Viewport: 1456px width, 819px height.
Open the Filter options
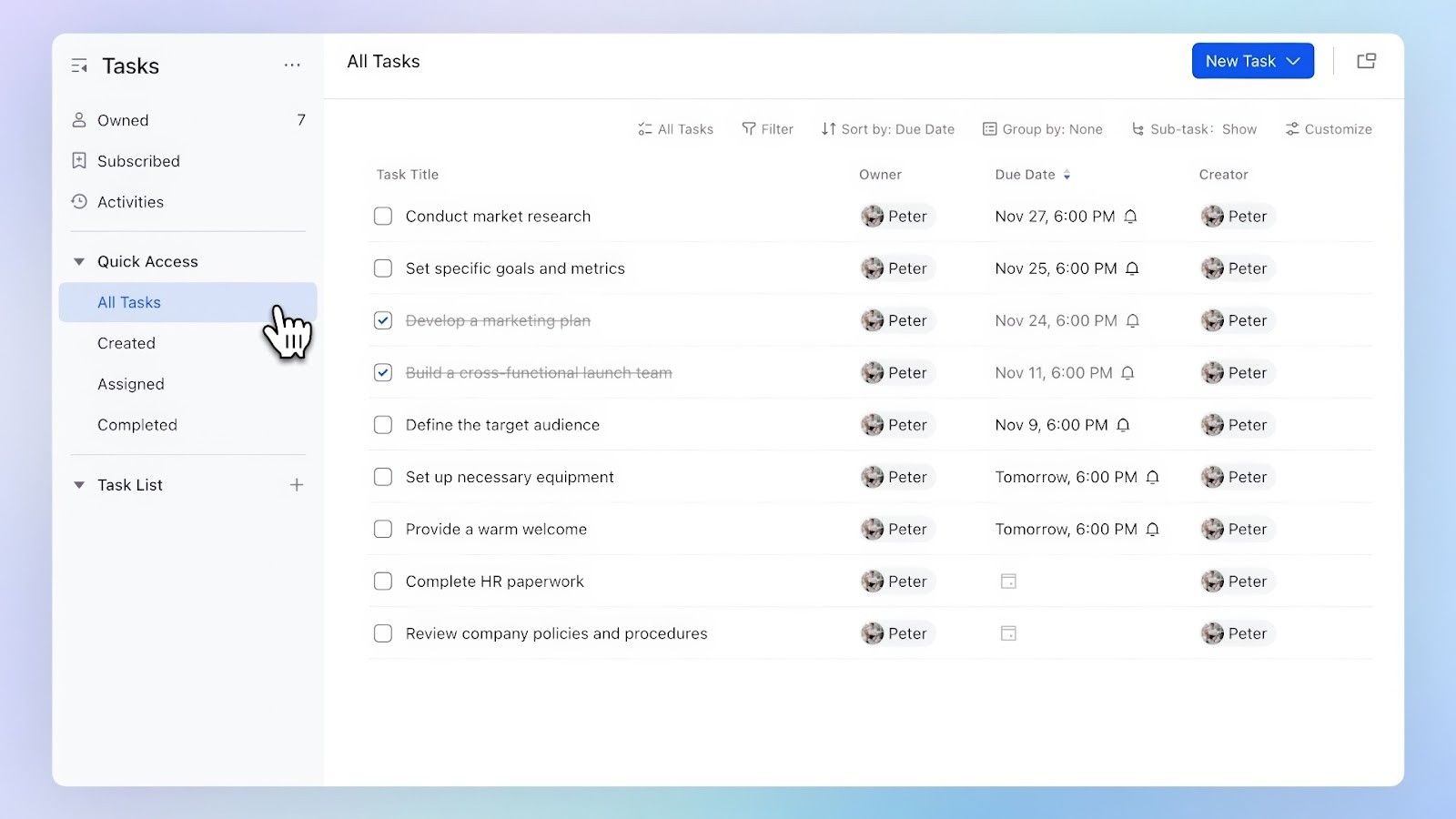click(767, 128)
